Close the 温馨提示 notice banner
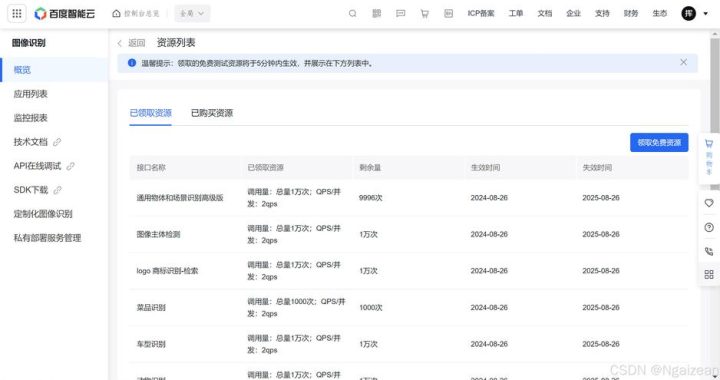 683,62
